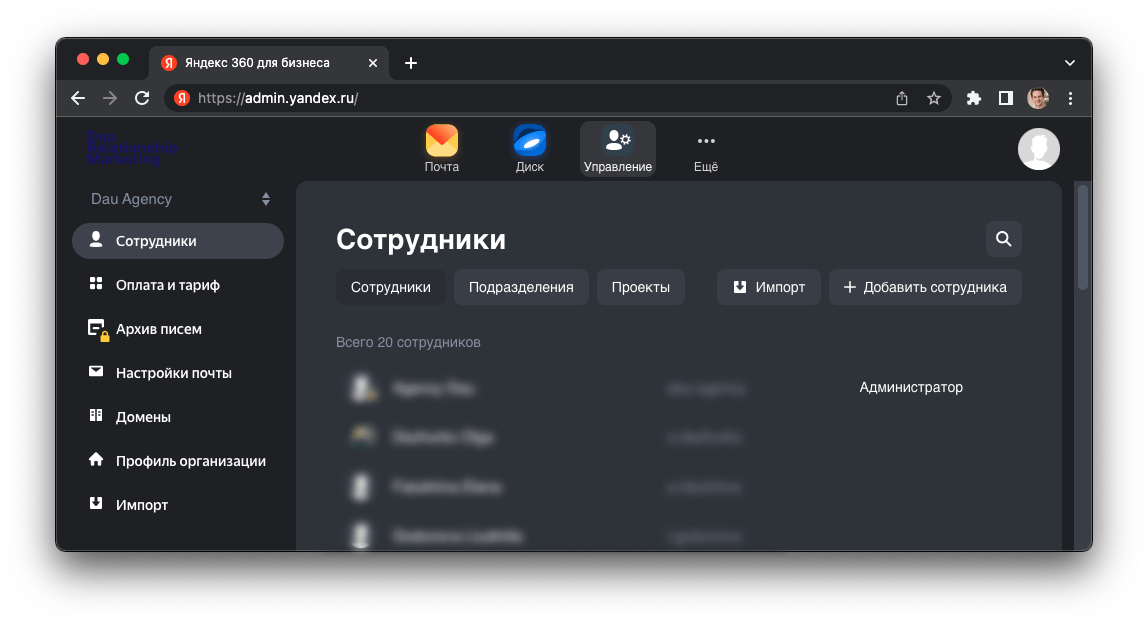
Task: Open the Dau Agency organization switcher
Action: click(179, 199)
